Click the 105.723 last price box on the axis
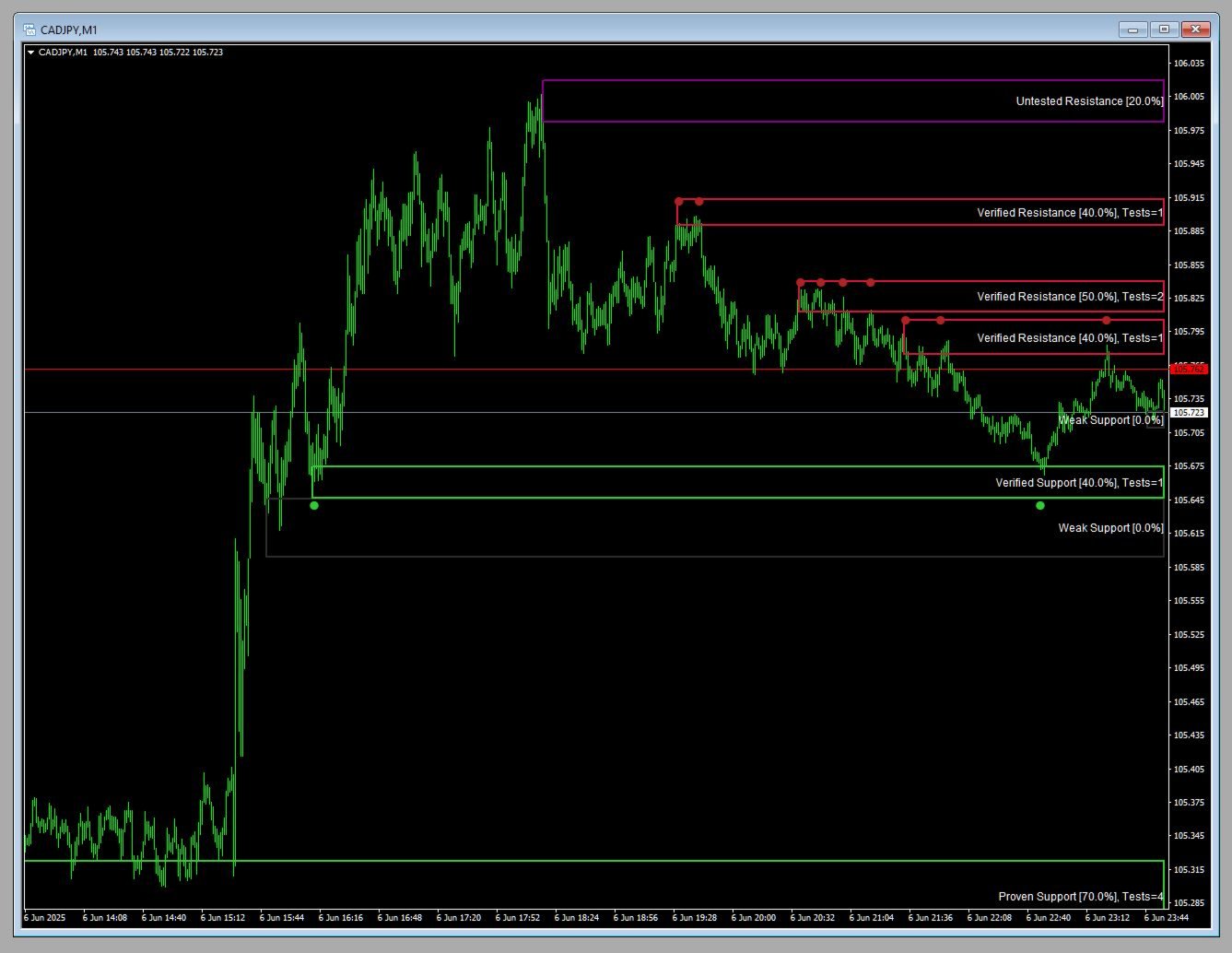This screenshot has height=953, width=1232. (1191, 413)
